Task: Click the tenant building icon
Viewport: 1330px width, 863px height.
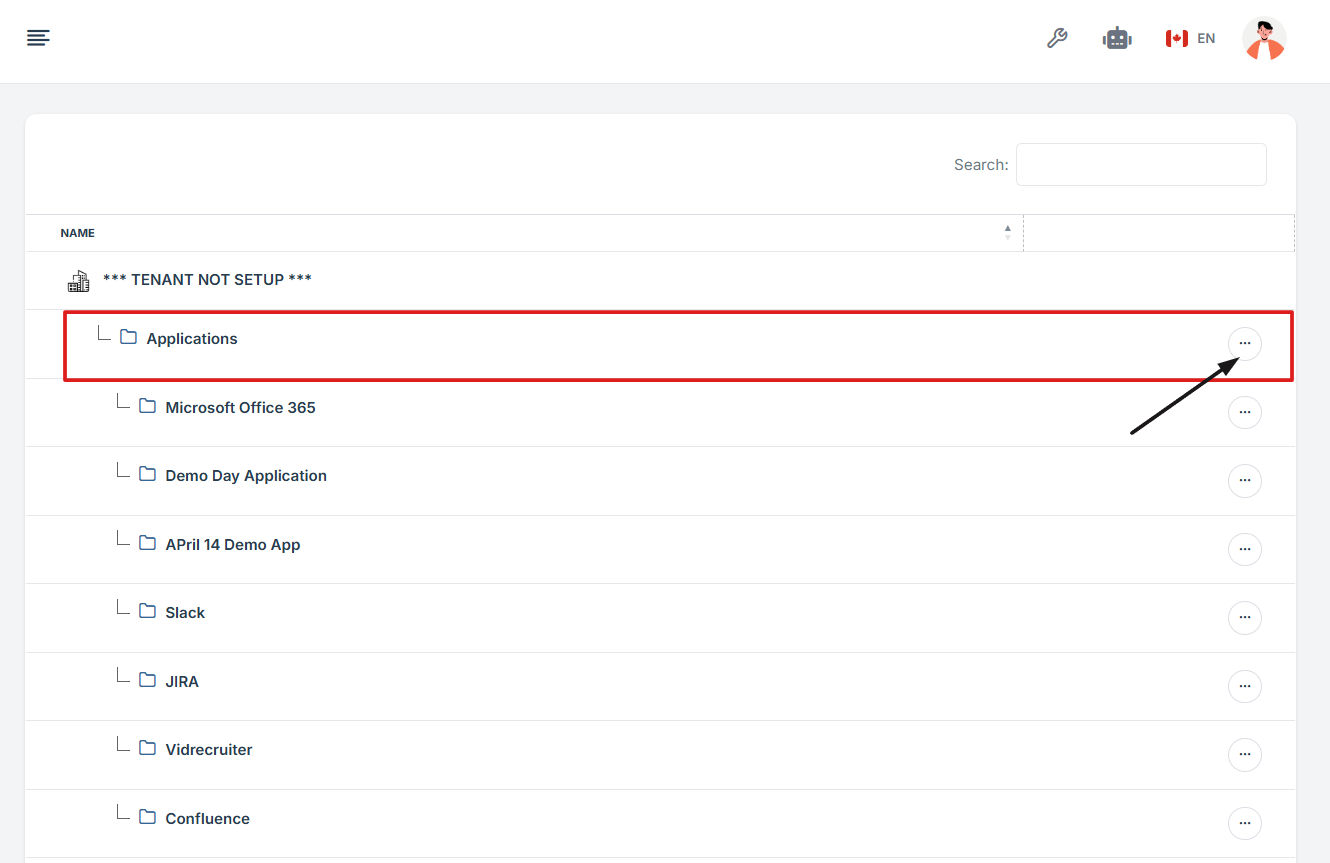Action: [78, 280]
